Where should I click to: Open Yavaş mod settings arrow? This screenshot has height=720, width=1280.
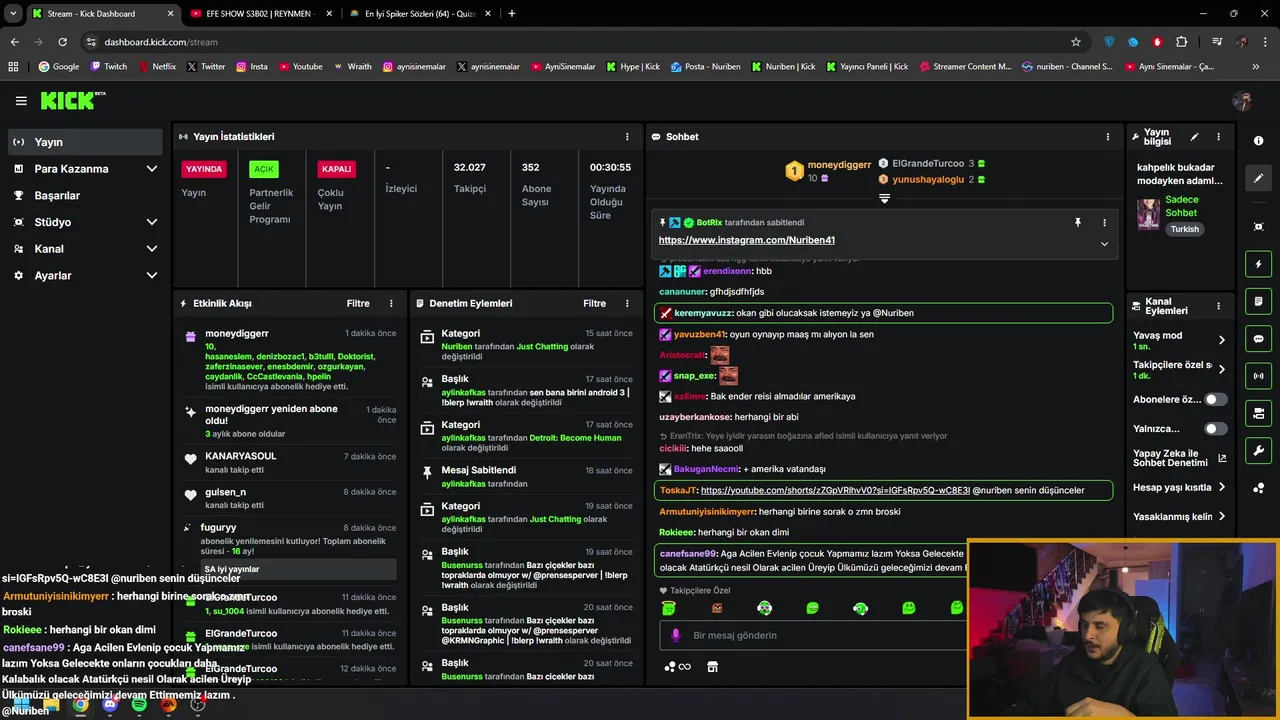(1221, 340)
